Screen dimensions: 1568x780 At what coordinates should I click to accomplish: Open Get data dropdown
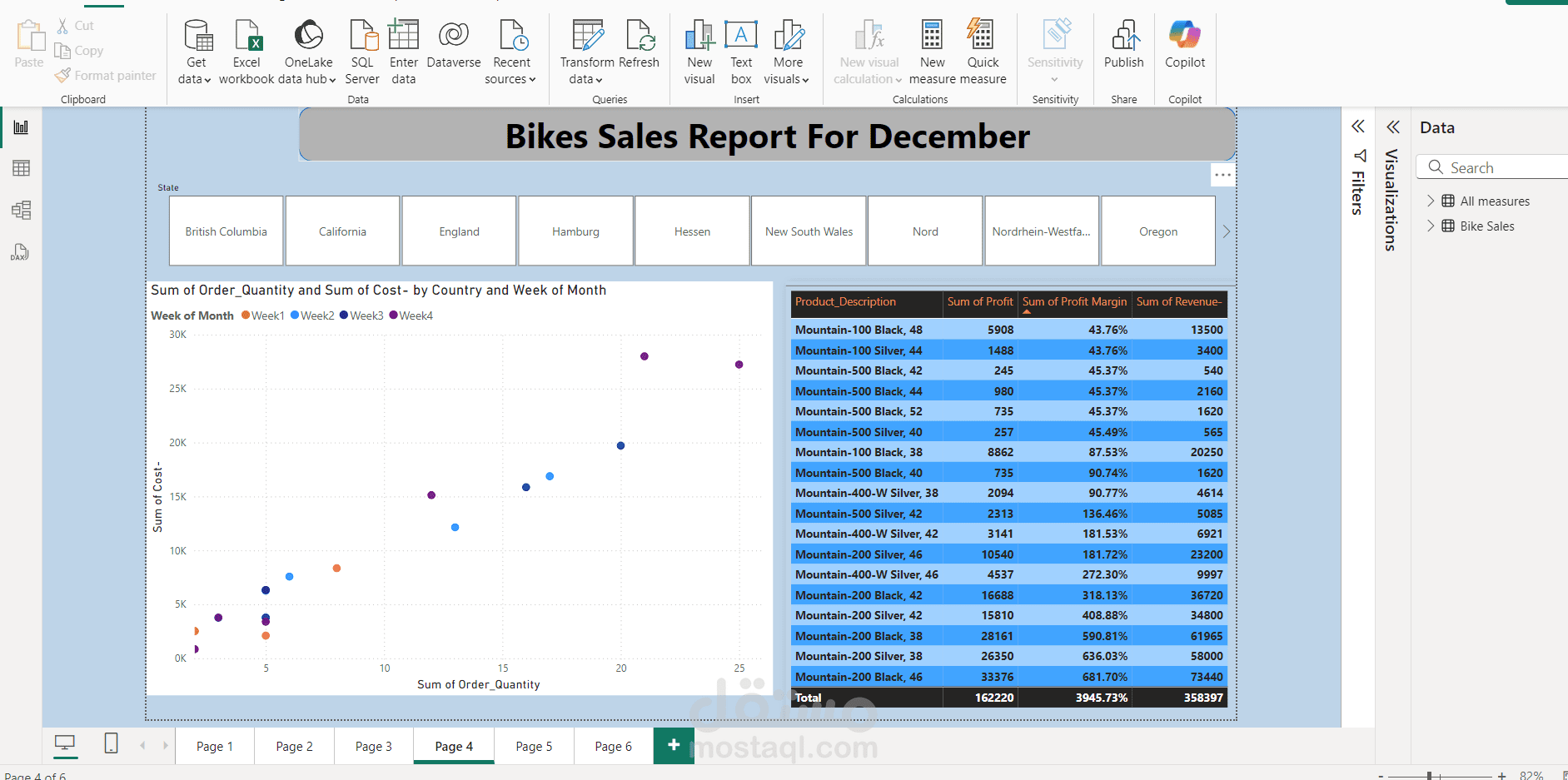point(196,52)
